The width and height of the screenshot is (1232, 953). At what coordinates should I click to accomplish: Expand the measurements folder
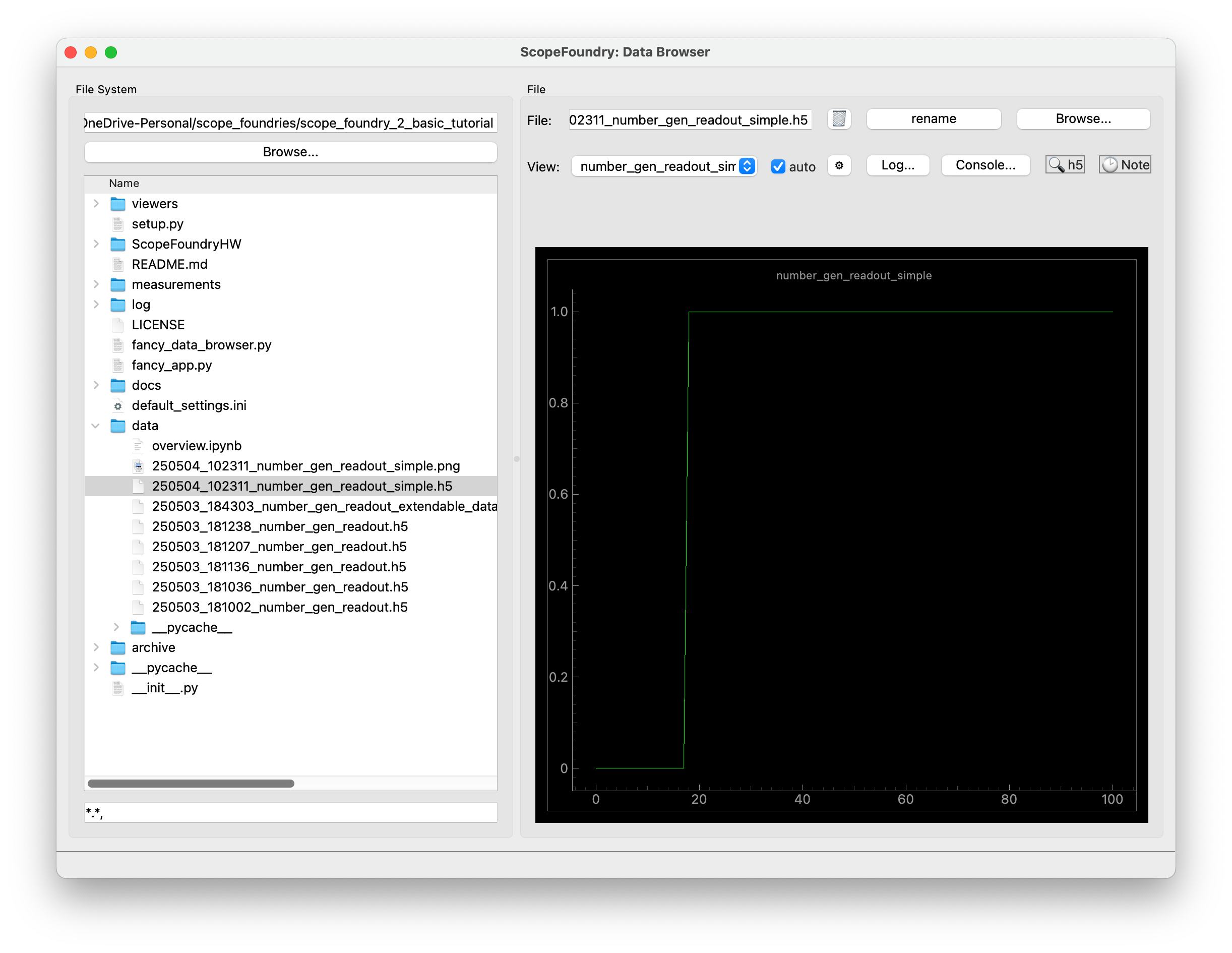click(96, 284)
